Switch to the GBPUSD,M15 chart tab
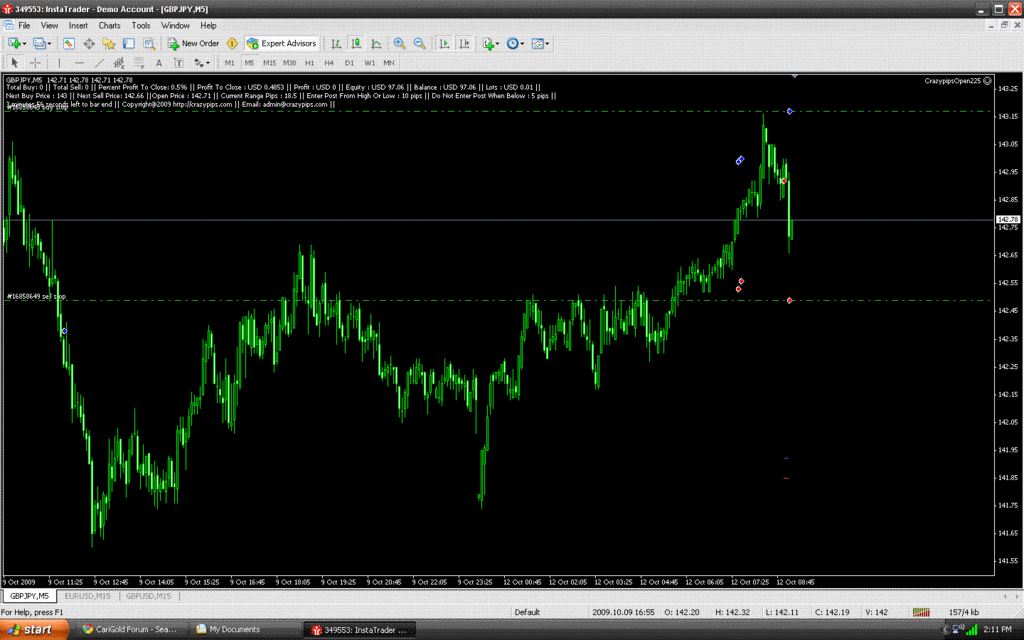Screen dimensions: 1024x640 [148, 596]
